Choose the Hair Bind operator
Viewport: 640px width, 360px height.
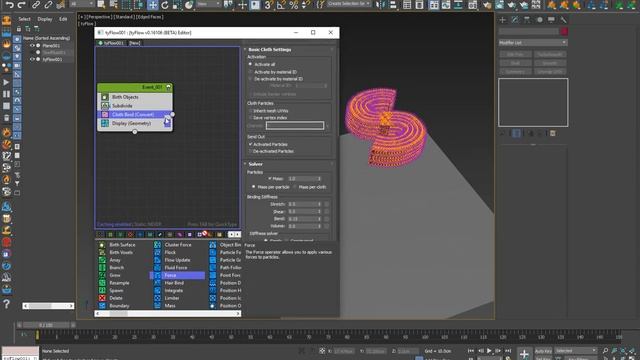(x=174, y=283)
